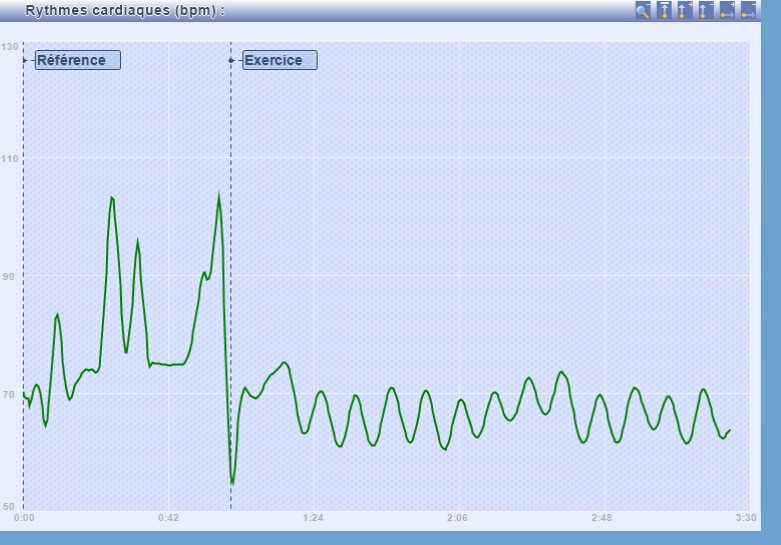Click the magnifier zoom-out icon
Viewport: 781px width, 545px height.
(x=644, y=10)
